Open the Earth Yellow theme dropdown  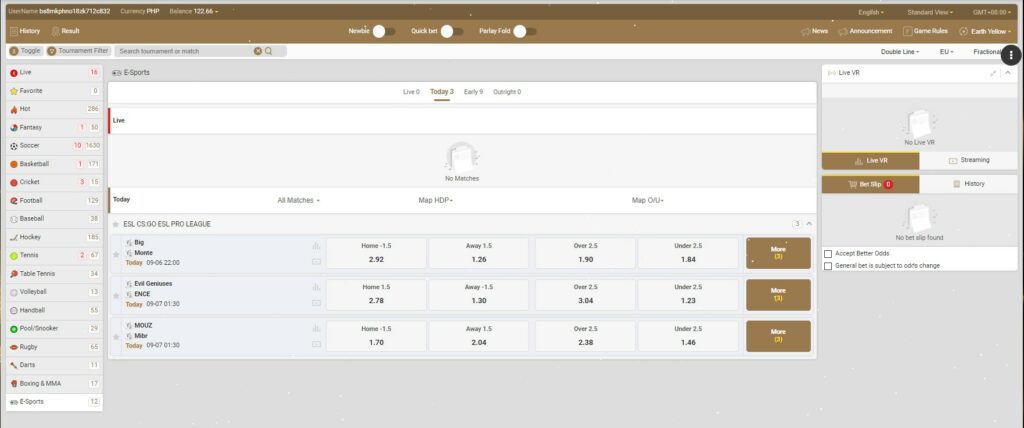pyautogui.click(x=985, y=31)
